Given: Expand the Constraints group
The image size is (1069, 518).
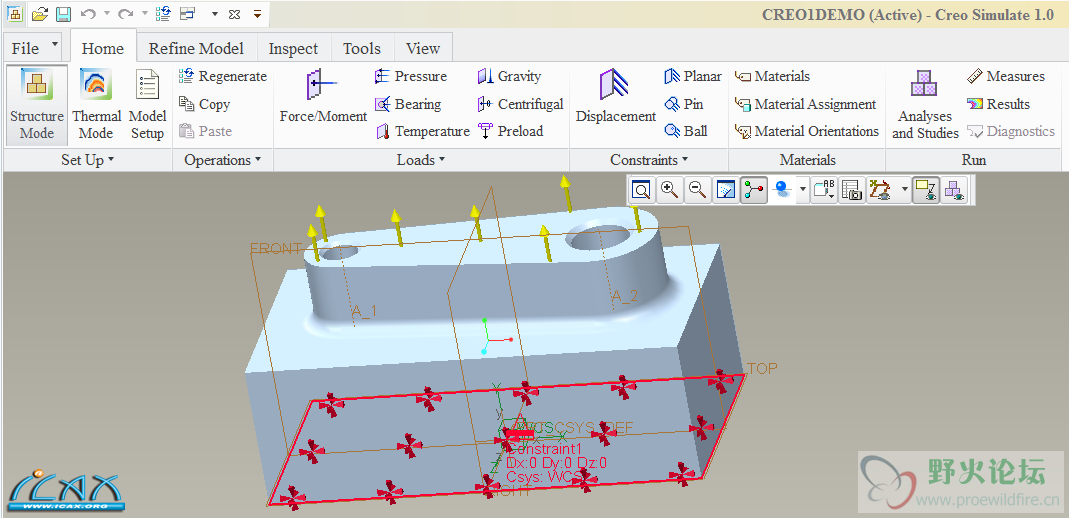Looking at the screenshot, I should [x=649, y=160].
